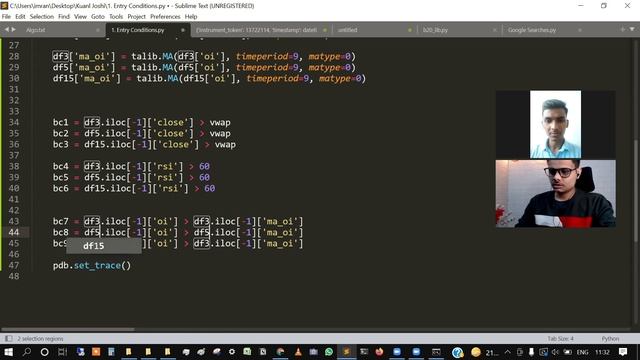
Task: Click the left tab navigation arrow
Action: coord(7,29)
